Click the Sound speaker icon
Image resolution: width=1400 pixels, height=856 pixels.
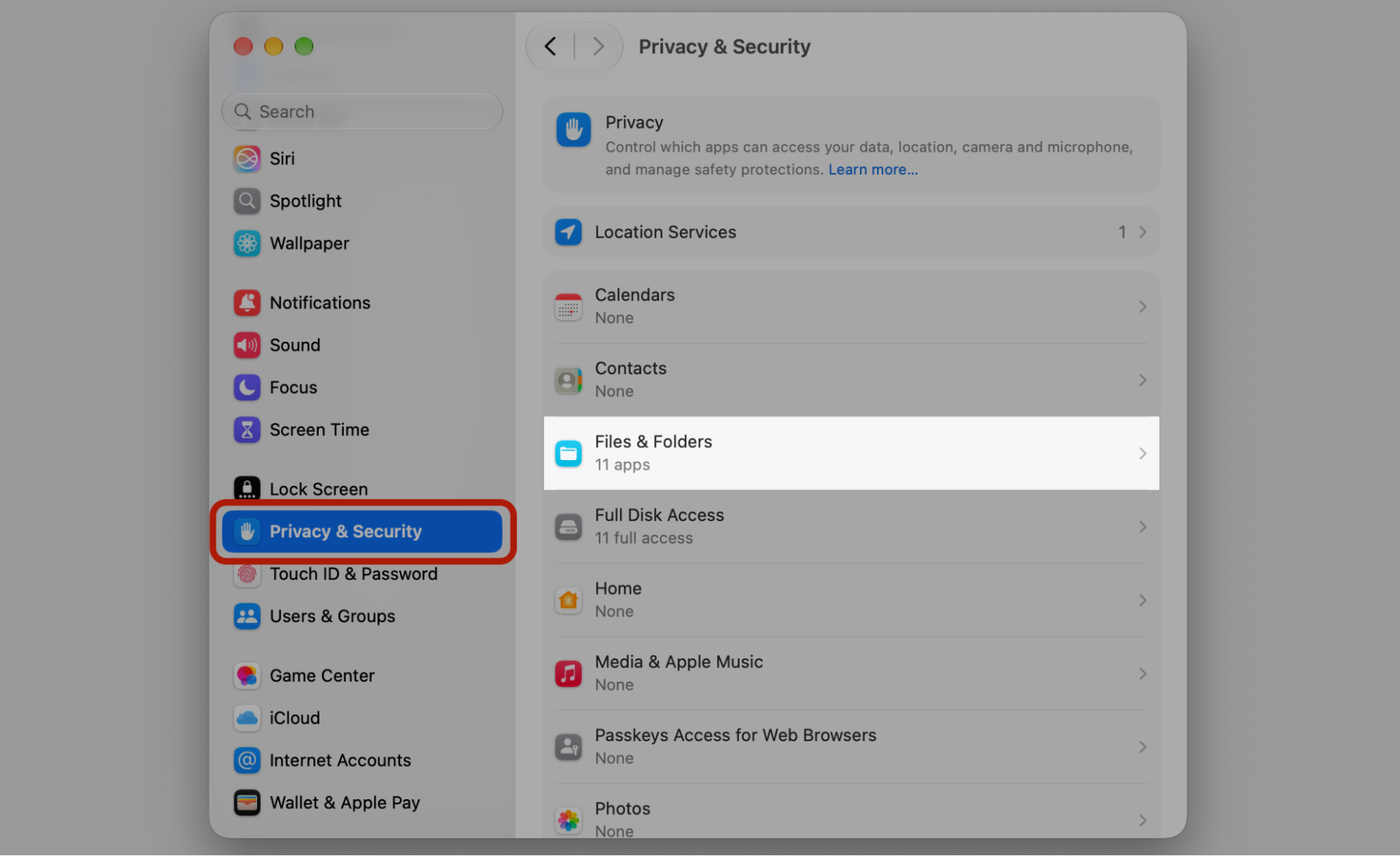(247, 345)
